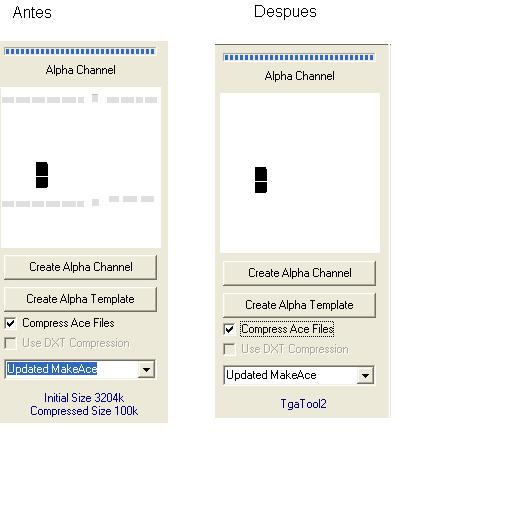This screenshot has height=512, width=512.
Task: Click Create Alpha Channel in Antes panel
Action: [80, 267]
